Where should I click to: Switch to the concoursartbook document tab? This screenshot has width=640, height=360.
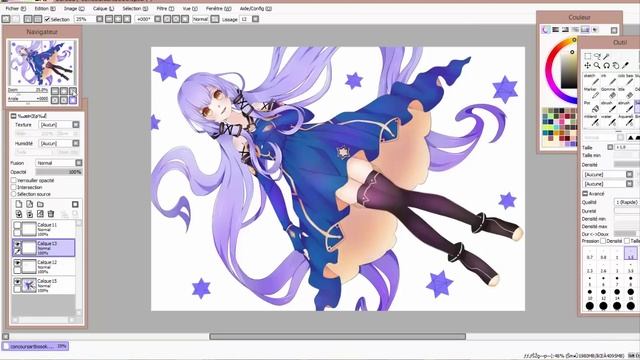pos(35,346)
